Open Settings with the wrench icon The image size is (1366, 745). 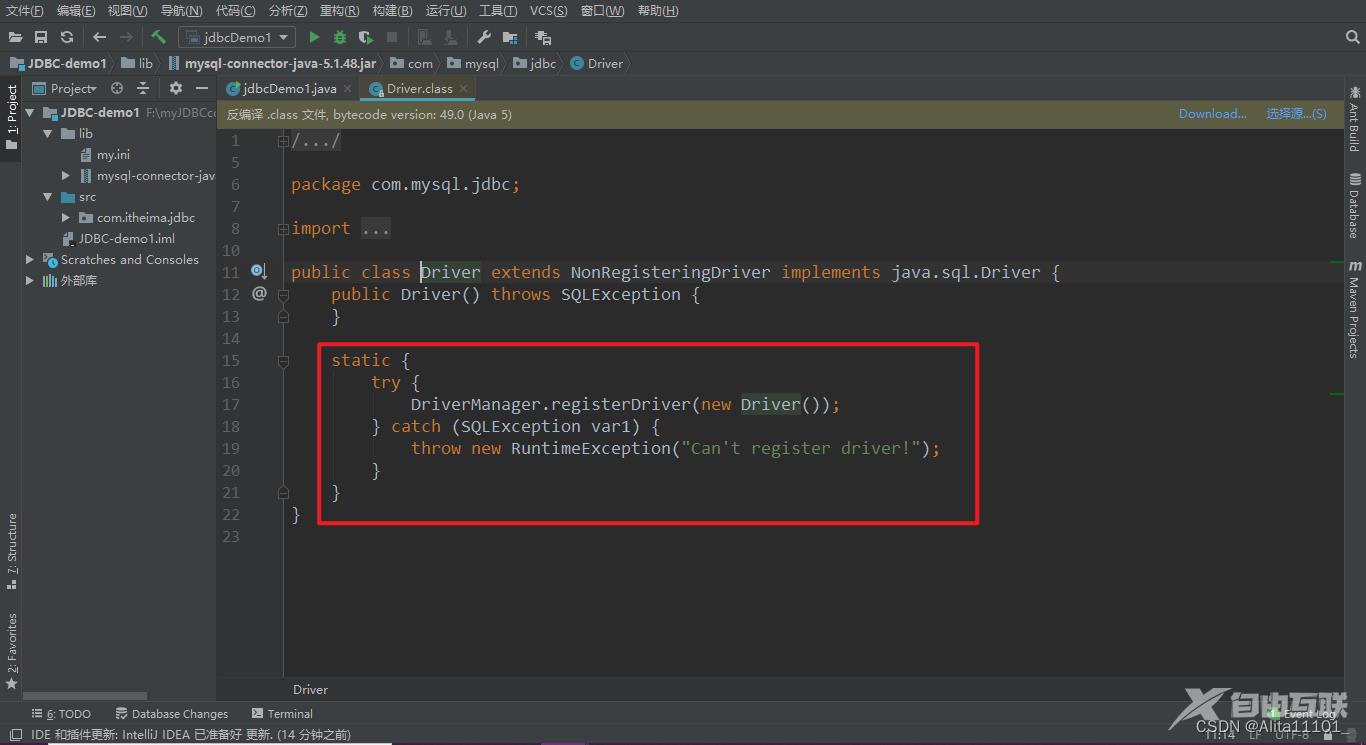(484, 37)
